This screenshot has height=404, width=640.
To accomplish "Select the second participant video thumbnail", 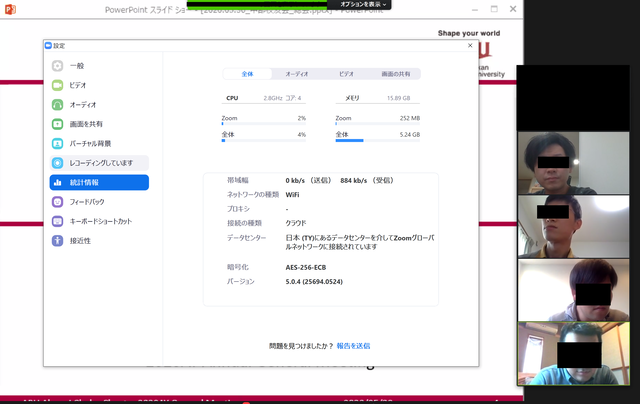I will (x=573, y=226).
